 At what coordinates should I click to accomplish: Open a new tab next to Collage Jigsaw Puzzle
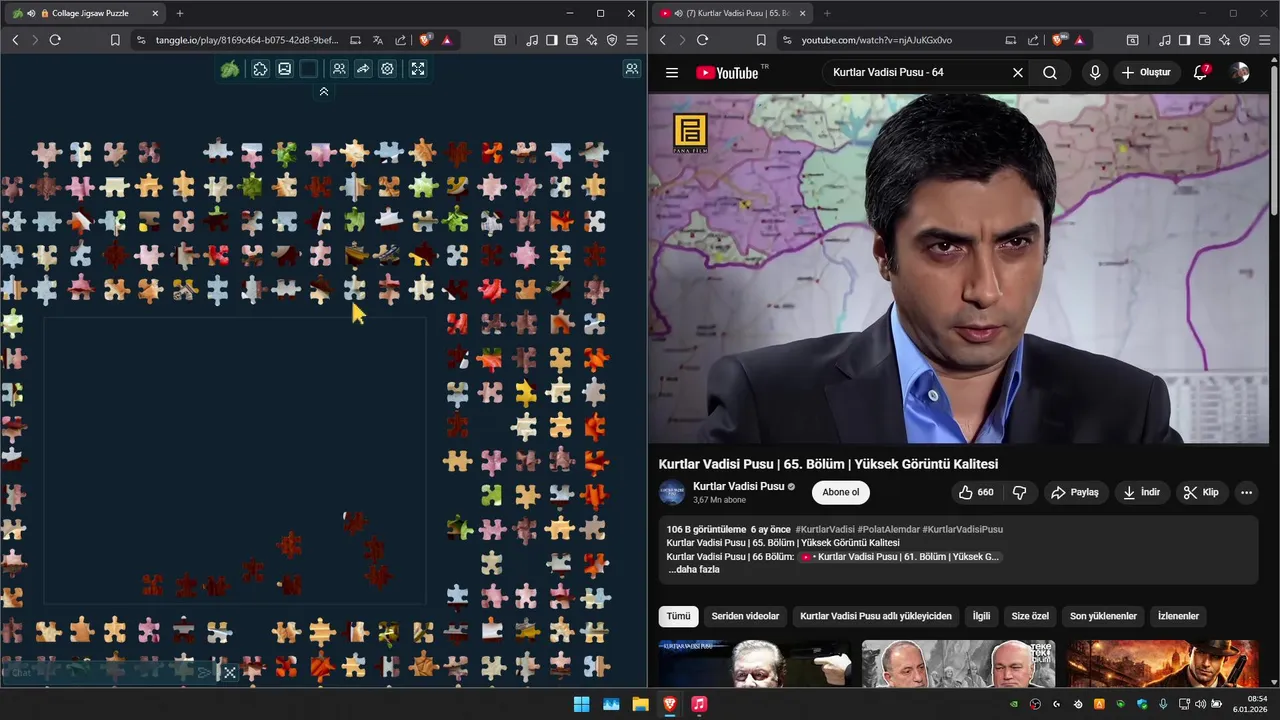(180, 13)
